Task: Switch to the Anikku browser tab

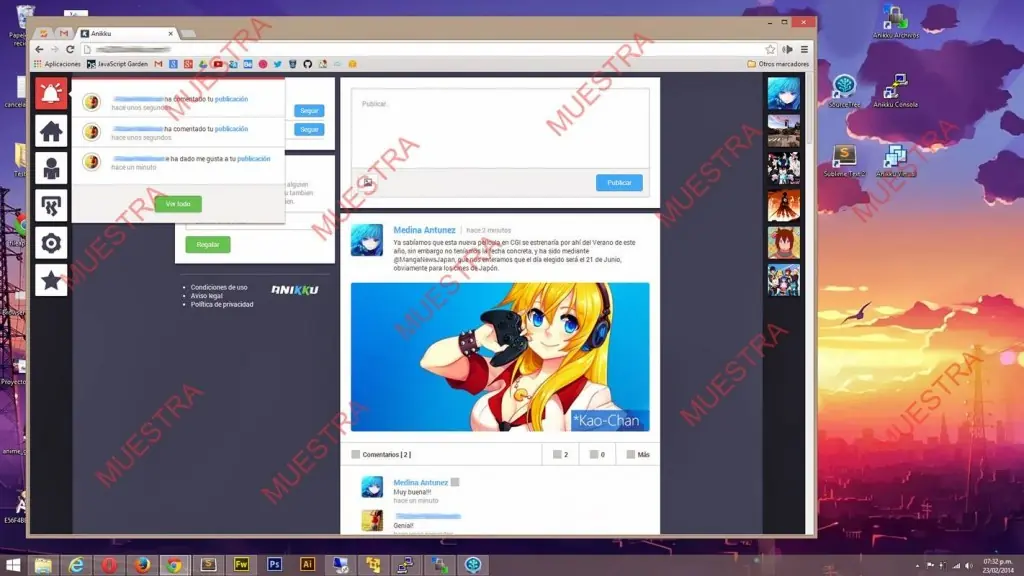Action: [127, 33]
